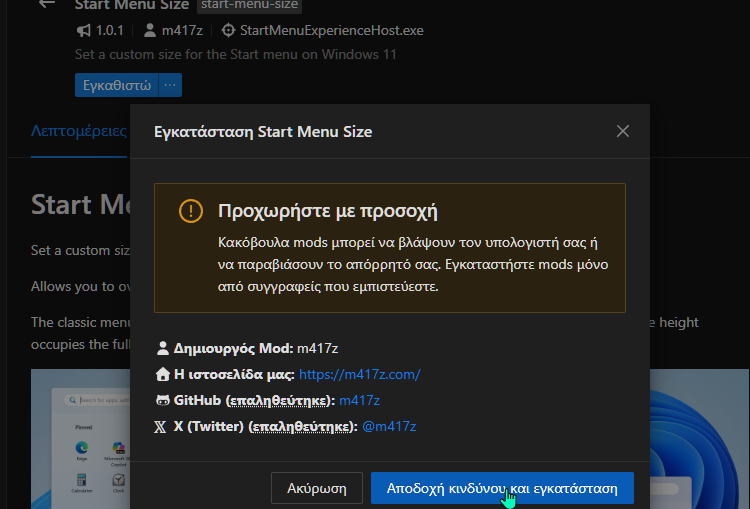750x509 pixels.
Task: Click the Start menu preview screenshot thumbnail
Action: click(x=80, y=440)
